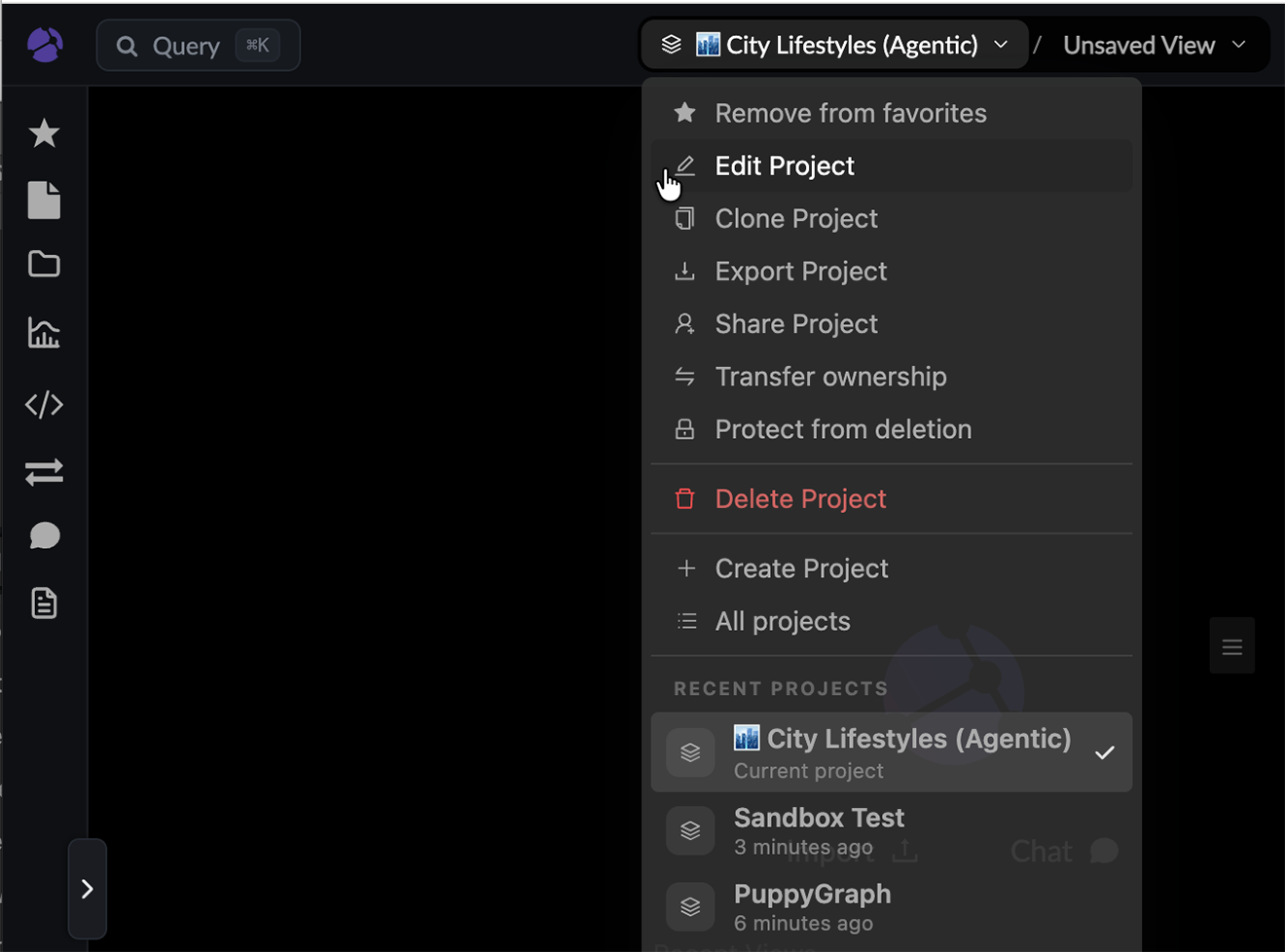The width and height of the screenshot is (1285, 952).
Task: Choose Edit Project from the menu
Action: tap(892, 165)
